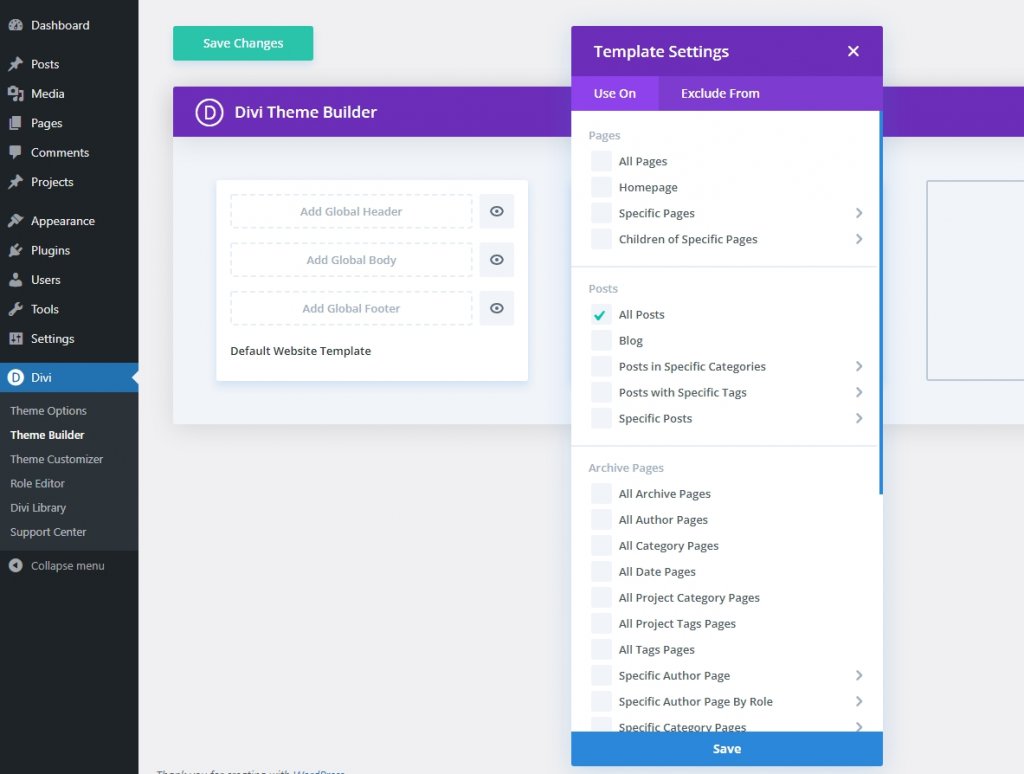Check the All Archive Pages checkbox

click(601, 494)
